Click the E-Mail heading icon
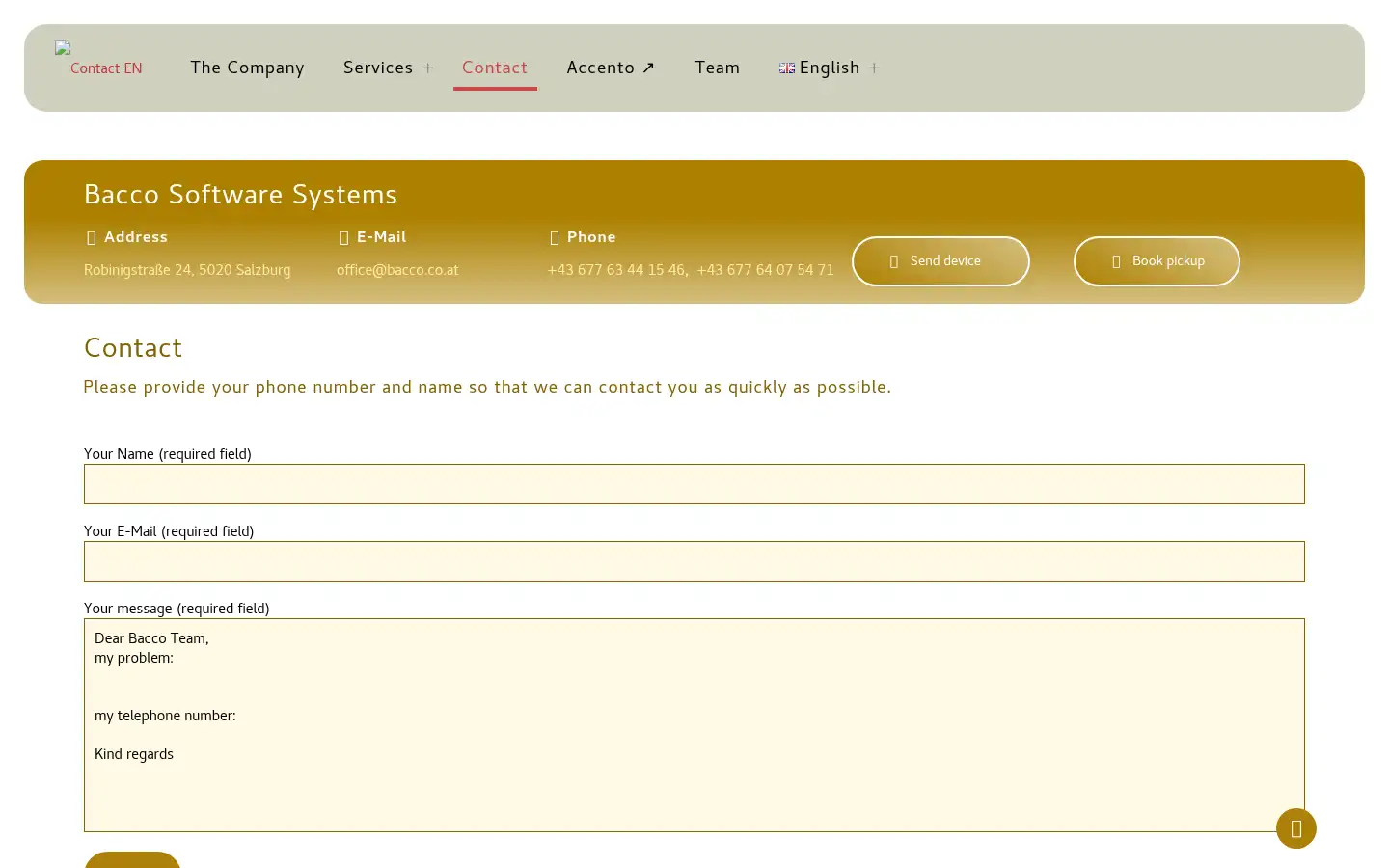 [344, 237]
